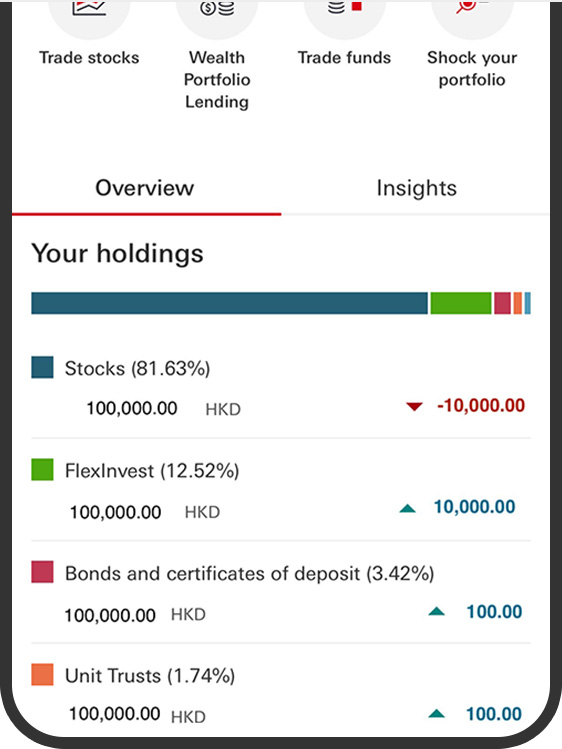
Task: Click the green up arrow beside 10,000.00
Action: pyautogui.click(x=407, y=508)
